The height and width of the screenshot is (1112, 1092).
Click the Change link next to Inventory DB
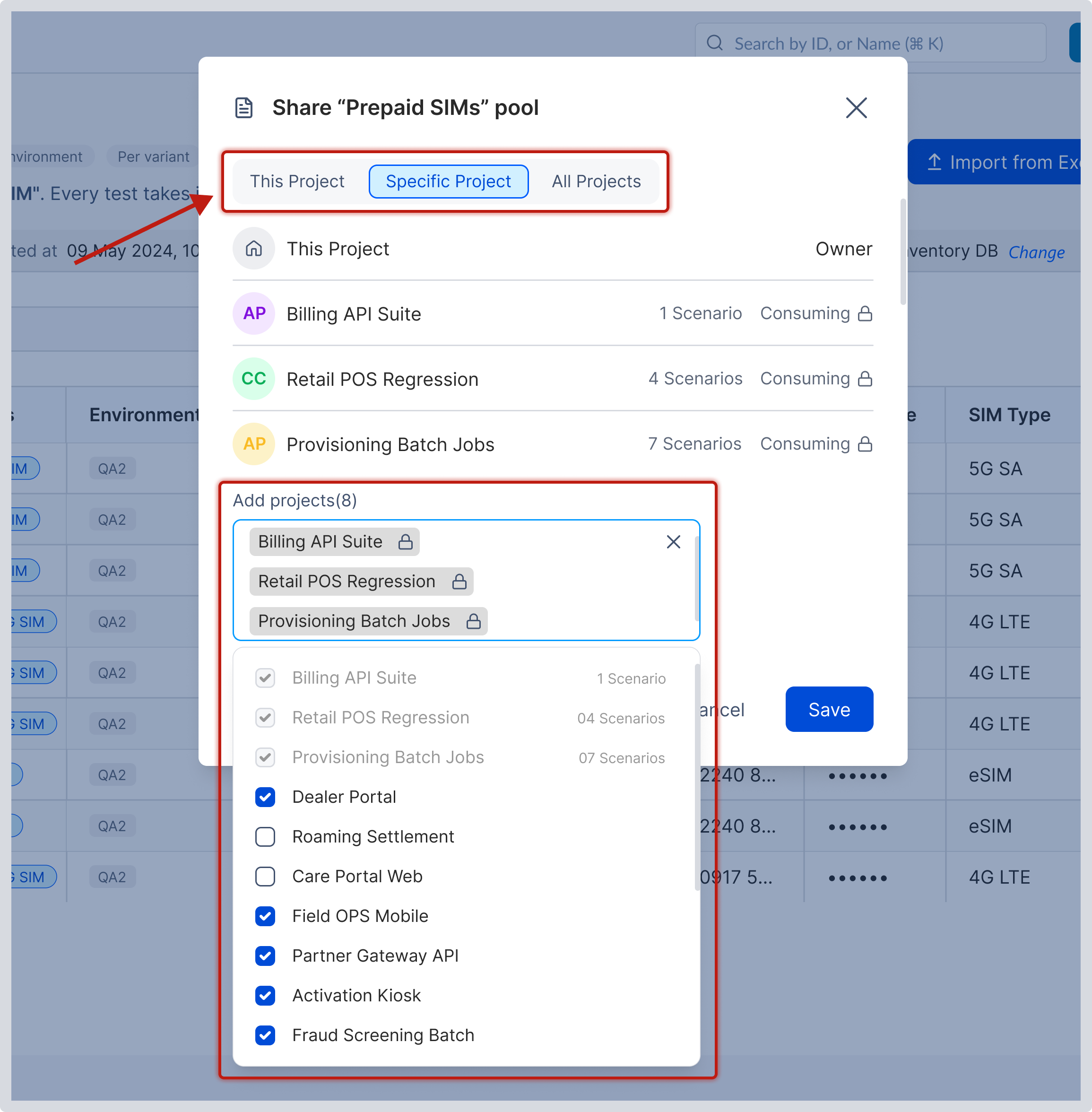1036,252
